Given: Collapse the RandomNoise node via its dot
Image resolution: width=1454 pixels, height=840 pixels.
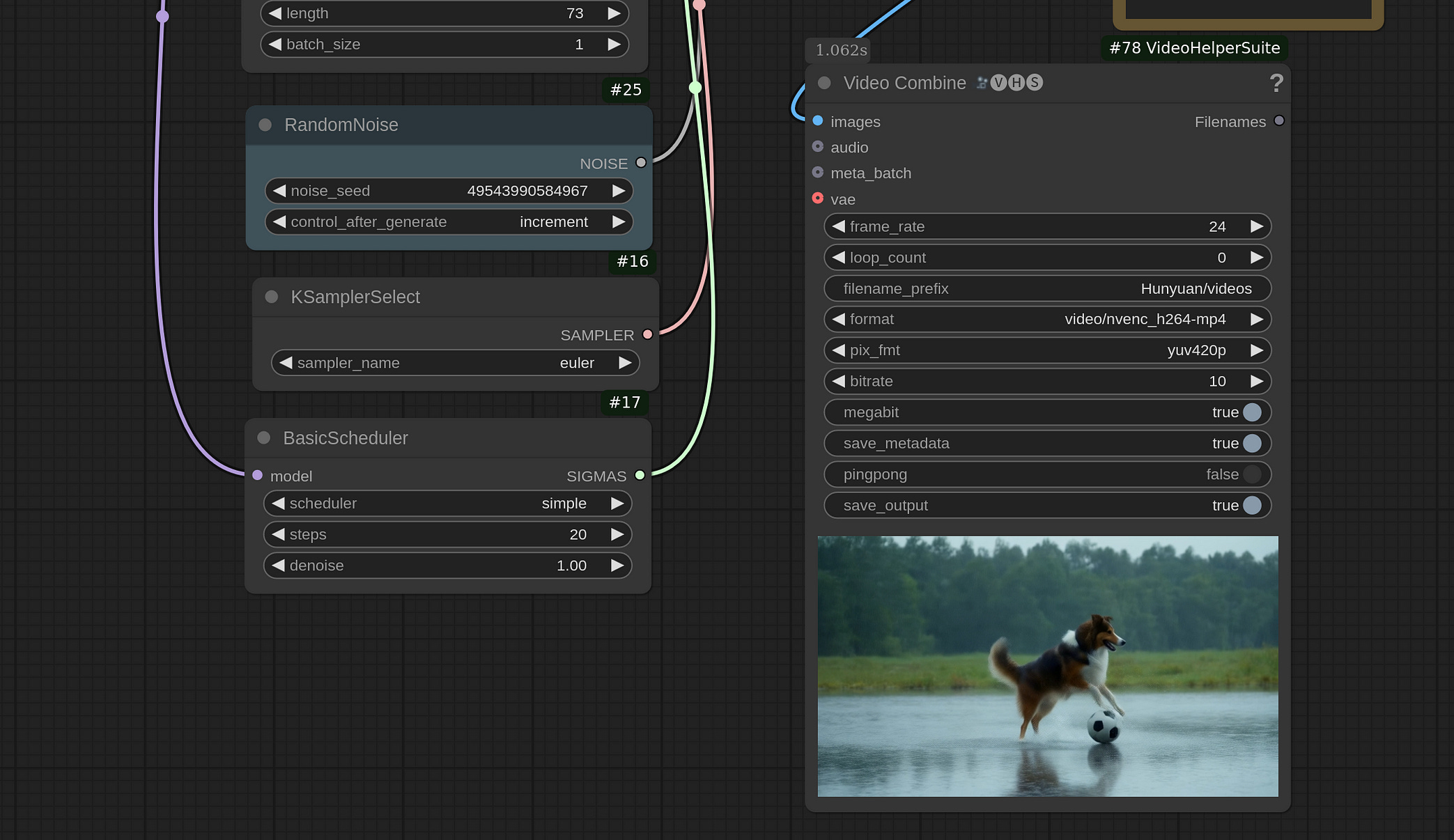Looking at the screenshot, I should coord(265,125).
